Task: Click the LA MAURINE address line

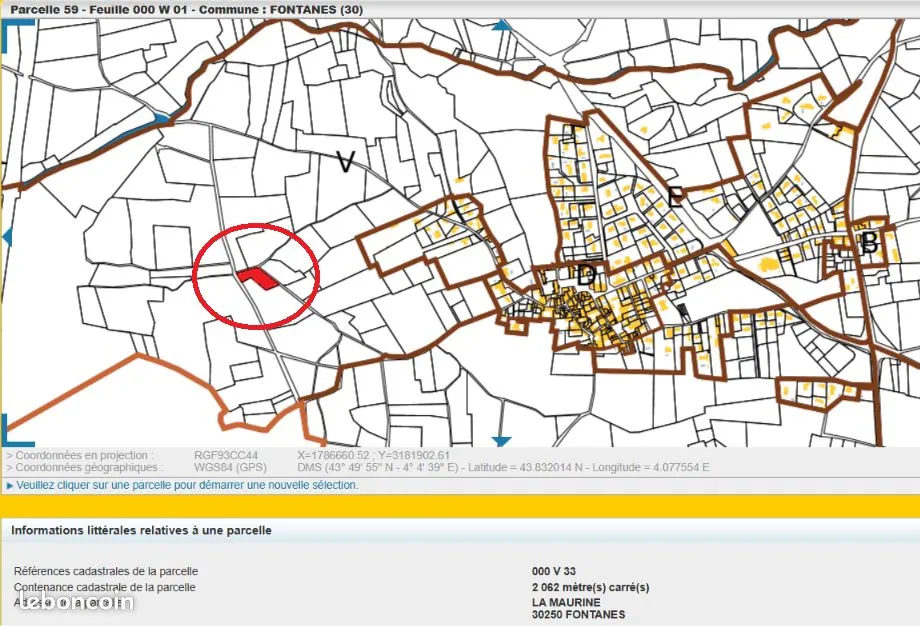Action: [x=566, y=603]
